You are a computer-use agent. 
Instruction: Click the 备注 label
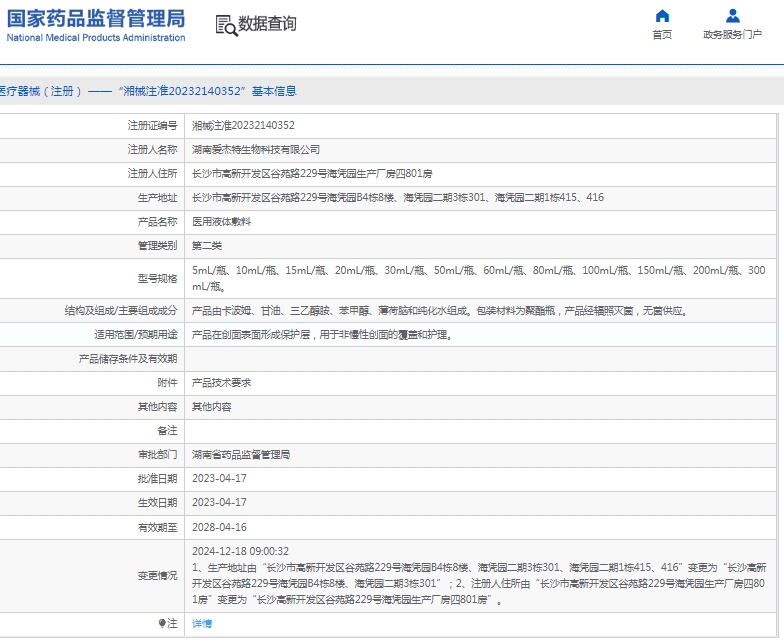point(168,430)
